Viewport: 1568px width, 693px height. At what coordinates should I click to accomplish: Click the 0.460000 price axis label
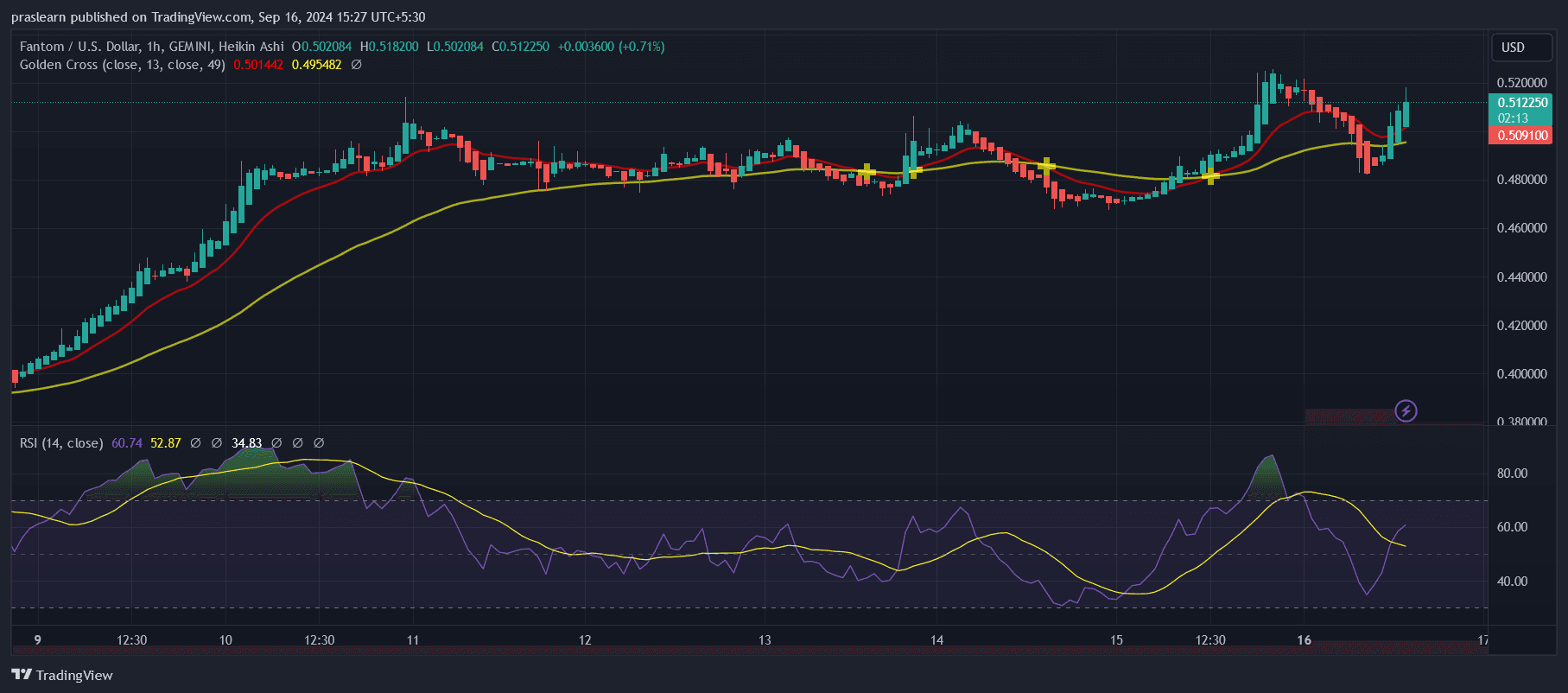point(1521,228)
